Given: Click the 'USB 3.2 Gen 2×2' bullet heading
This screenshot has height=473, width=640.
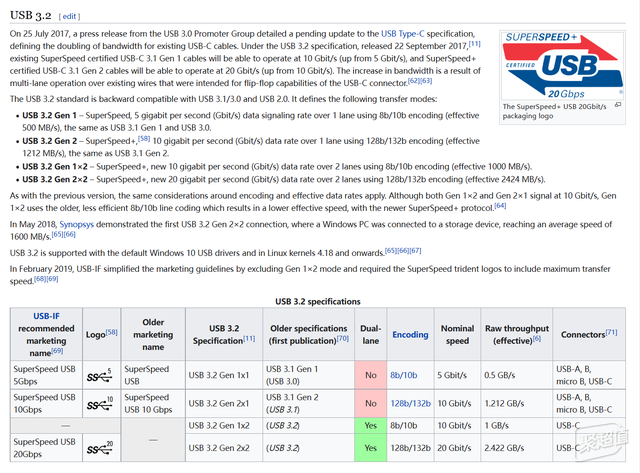Looking at the screenshot, I should click(55, 179).
